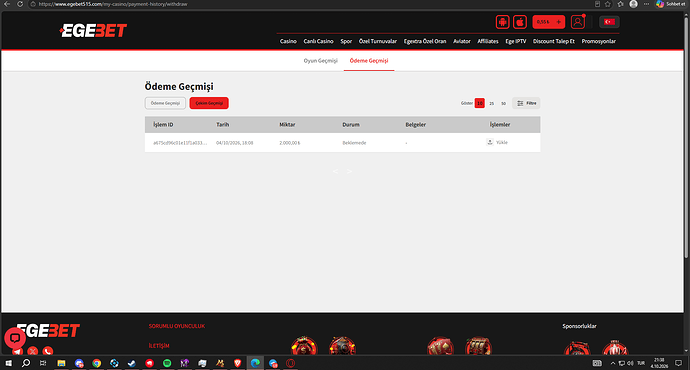Open the Spor menu item
The height and width of the screenshot is (370, 690).
pos(346,41)
